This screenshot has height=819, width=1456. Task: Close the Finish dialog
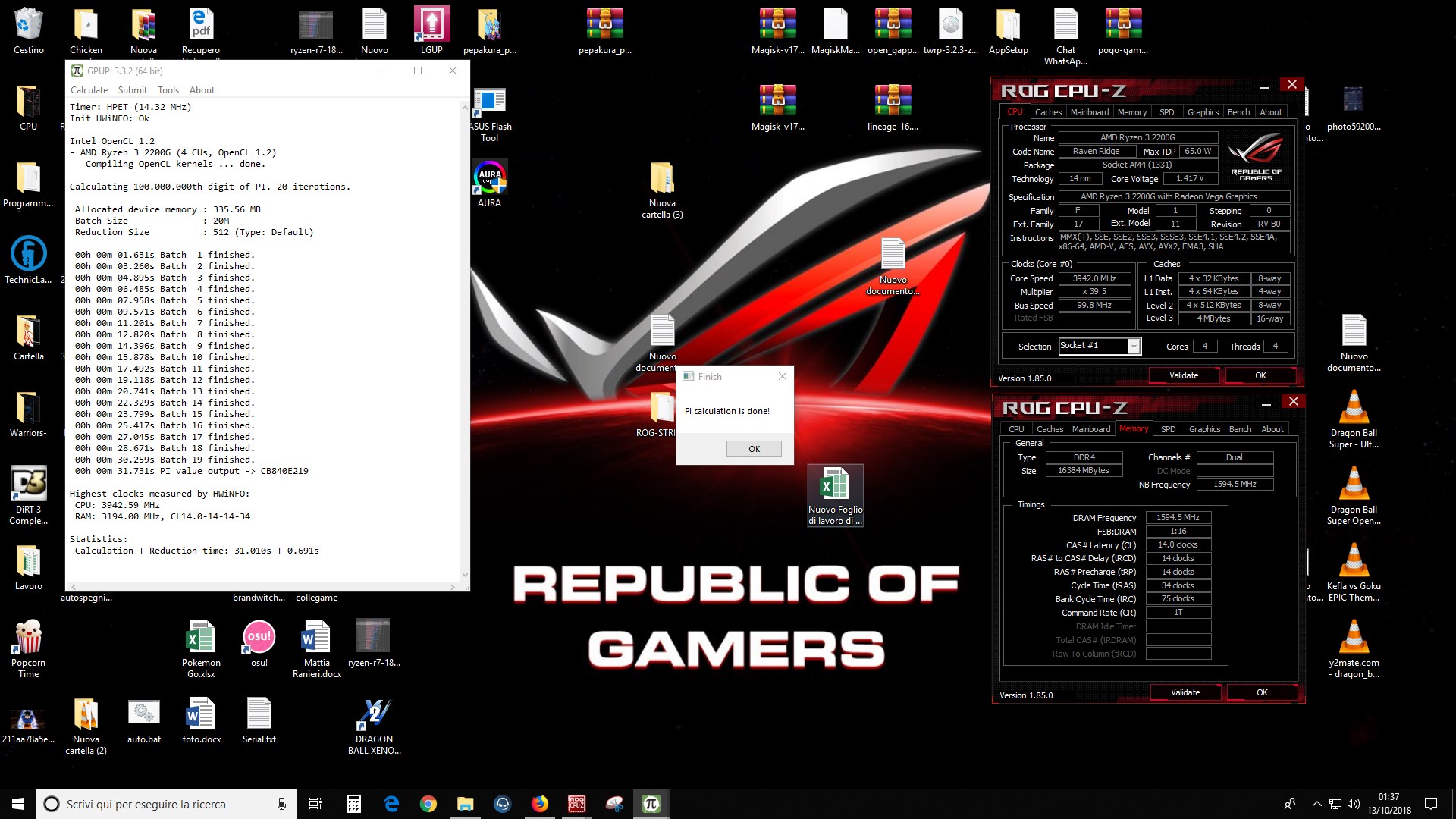(783, 376)
